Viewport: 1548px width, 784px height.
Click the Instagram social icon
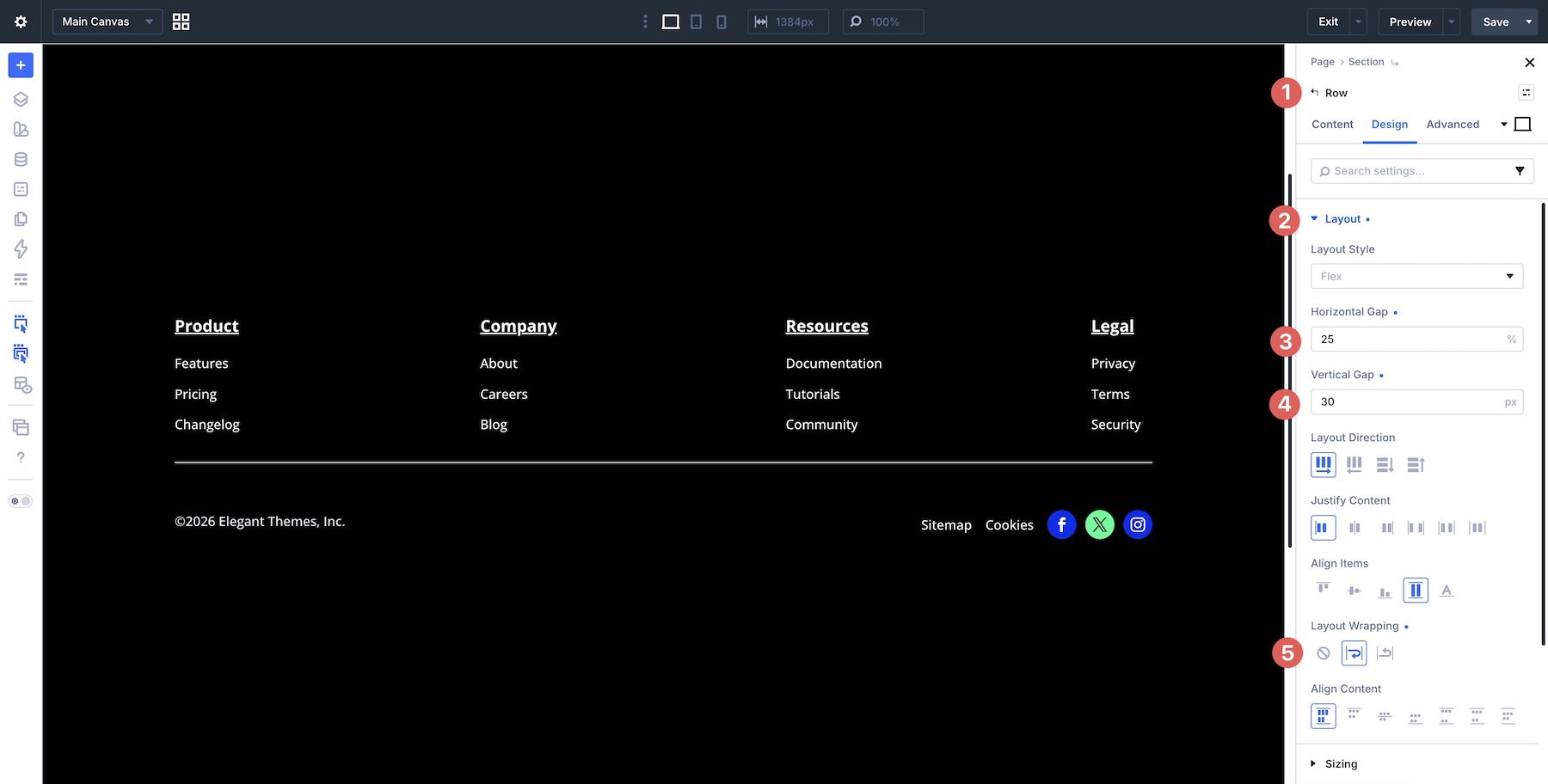pos(1137,524)
